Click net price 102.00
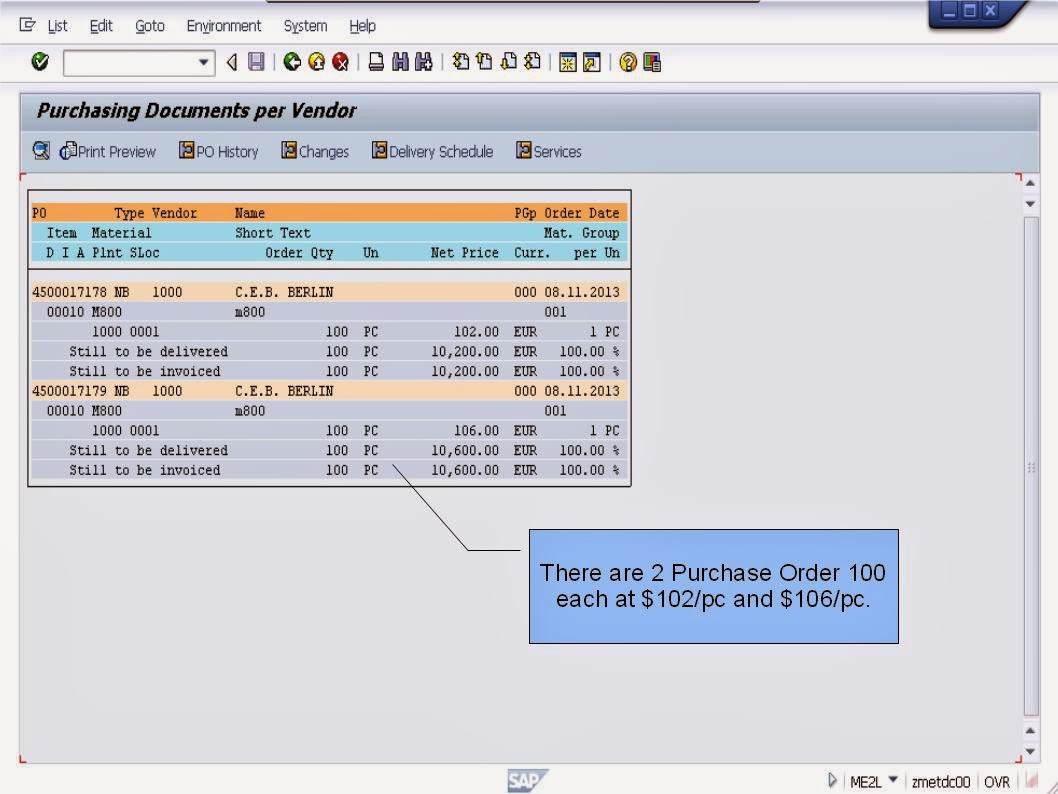This screenshot has width=1058, height=794. [x=476, y=332]
